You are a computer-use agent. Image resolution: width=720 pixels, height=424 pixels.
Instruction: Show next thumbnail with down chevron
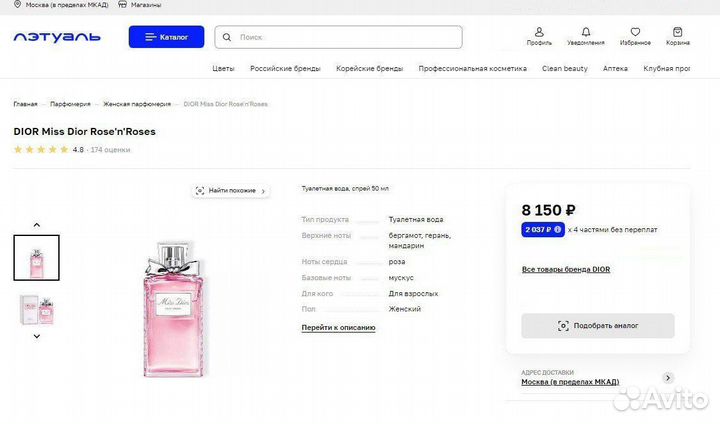pos(37,336)
